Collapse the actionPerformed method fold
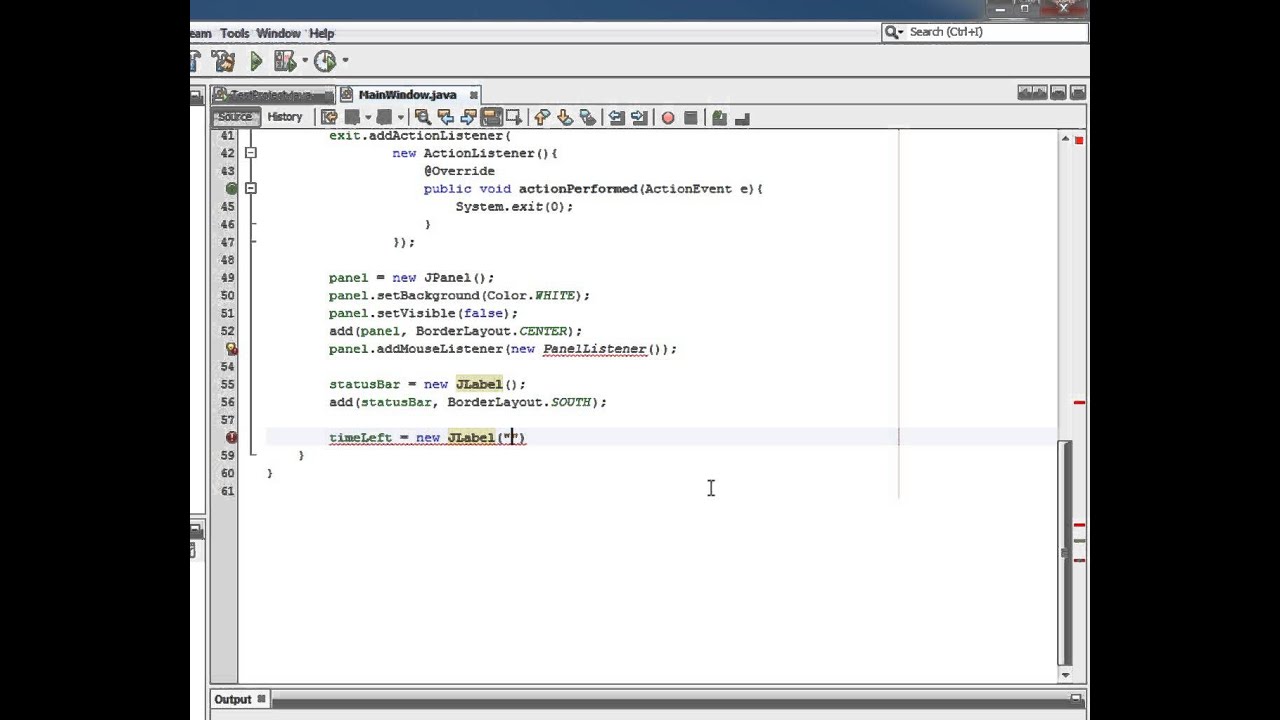 pyautogui.click(x=251, y=188)
